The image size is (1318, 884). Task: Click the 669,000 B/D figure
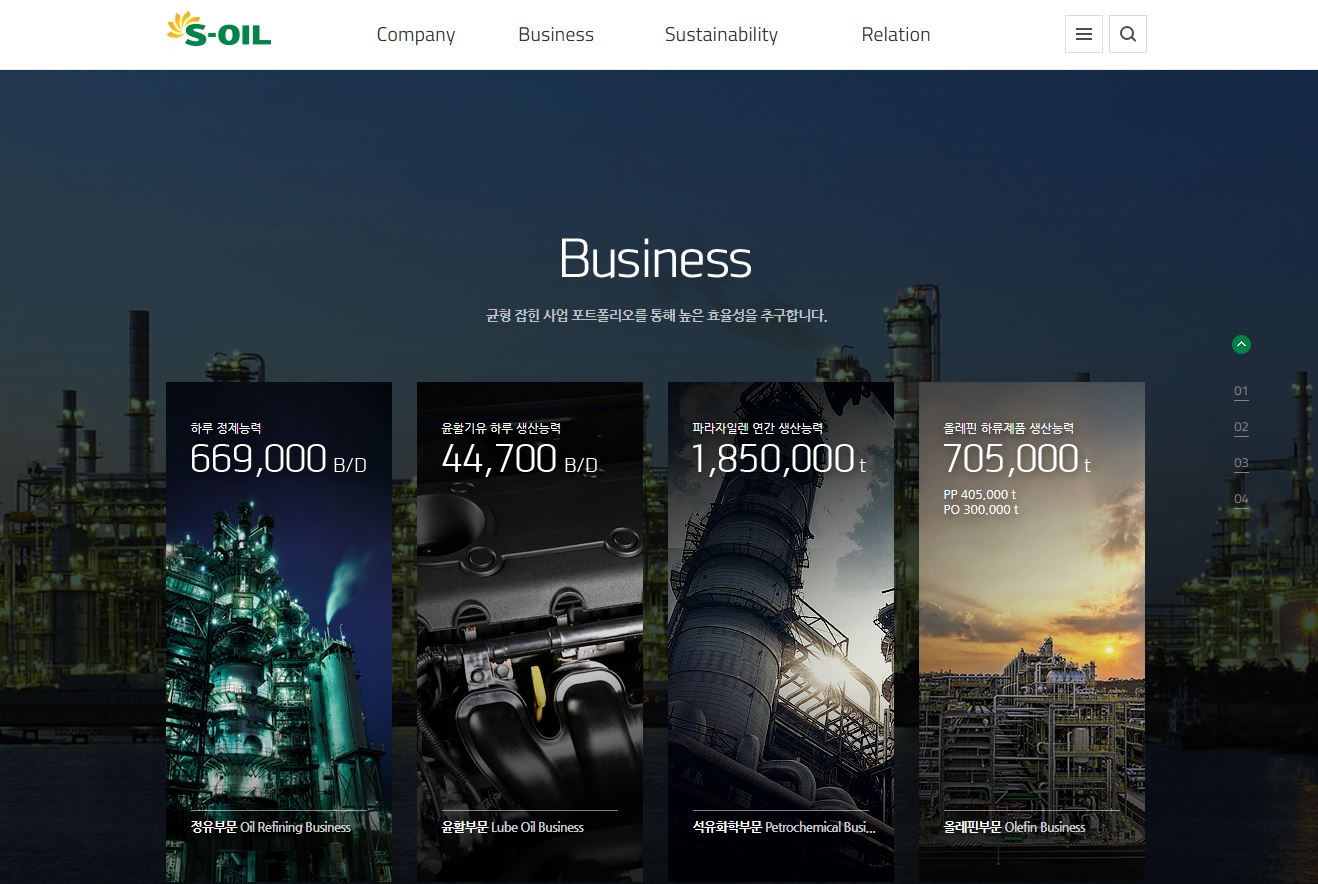coord(278,459)
